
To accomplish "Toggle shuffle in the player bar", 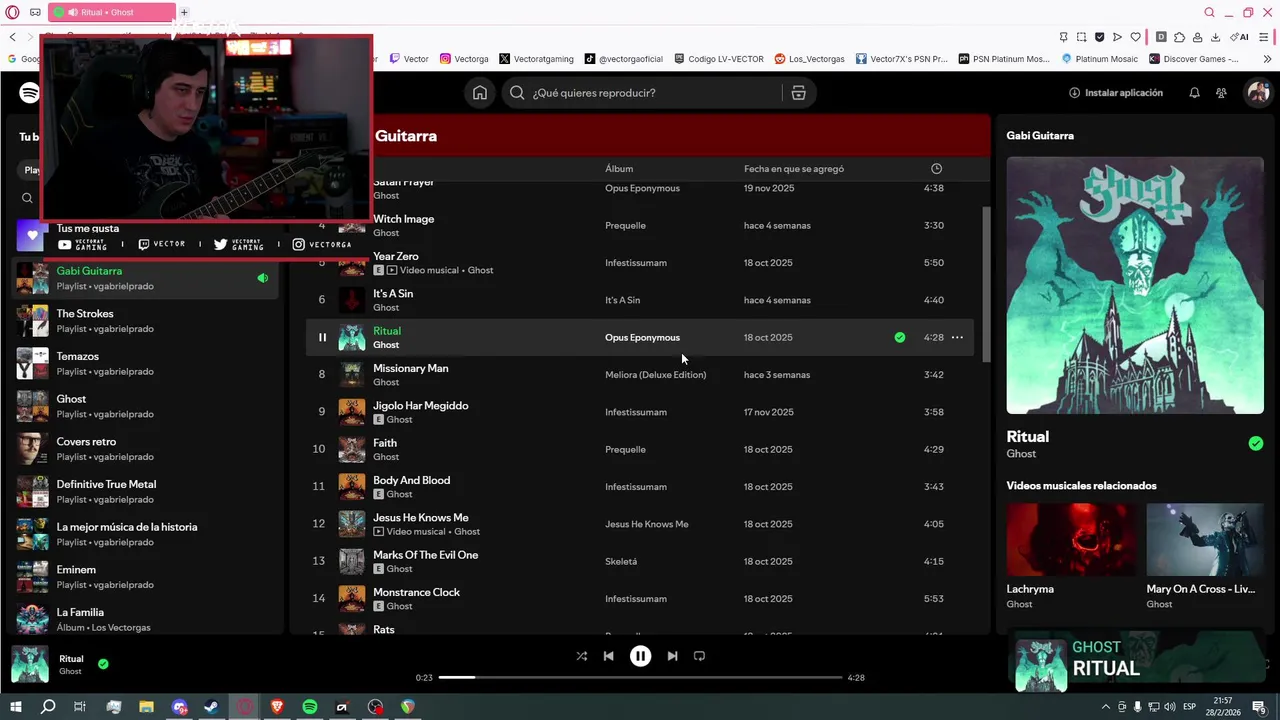I will pos(582,656).
